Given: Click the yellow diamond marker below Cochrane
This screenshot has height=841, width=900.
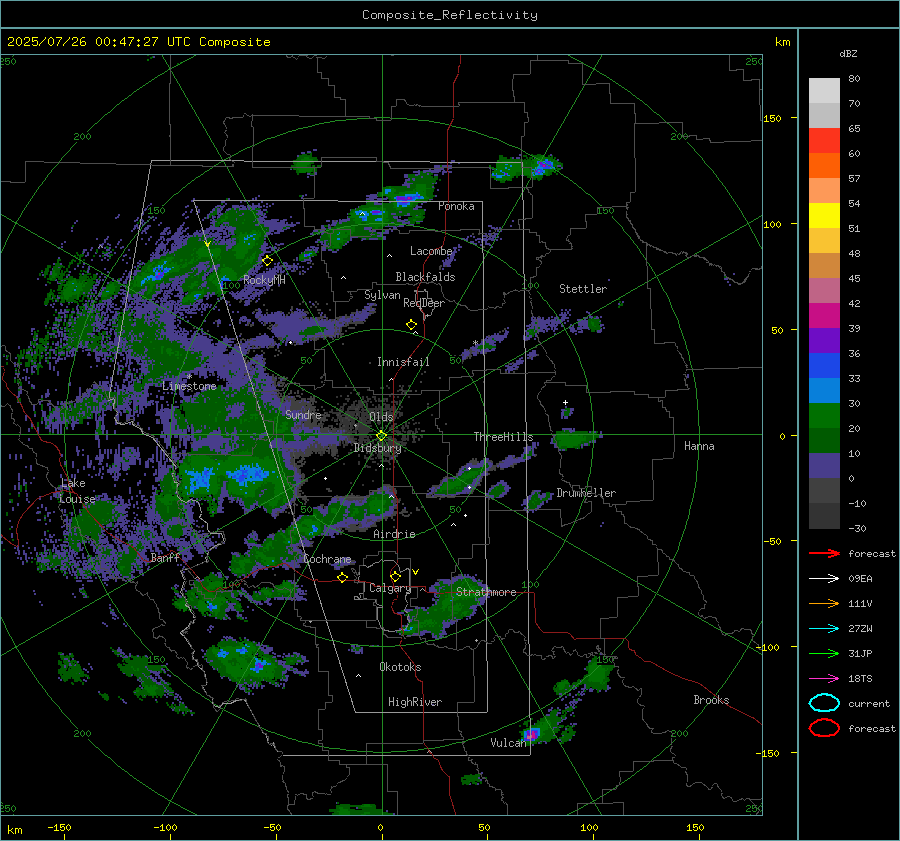Looking at the screenshot, I should (x=343, y=577).
